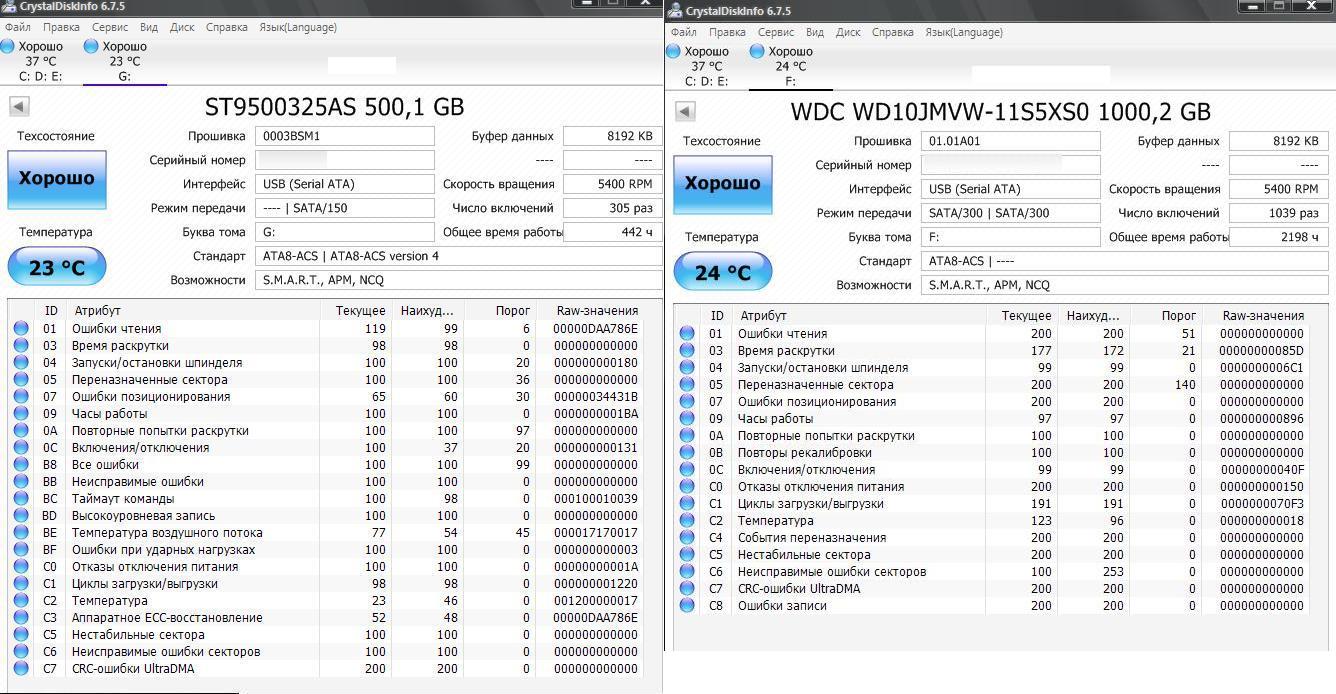Click the 24 °C temperature button

coord(723,272)
